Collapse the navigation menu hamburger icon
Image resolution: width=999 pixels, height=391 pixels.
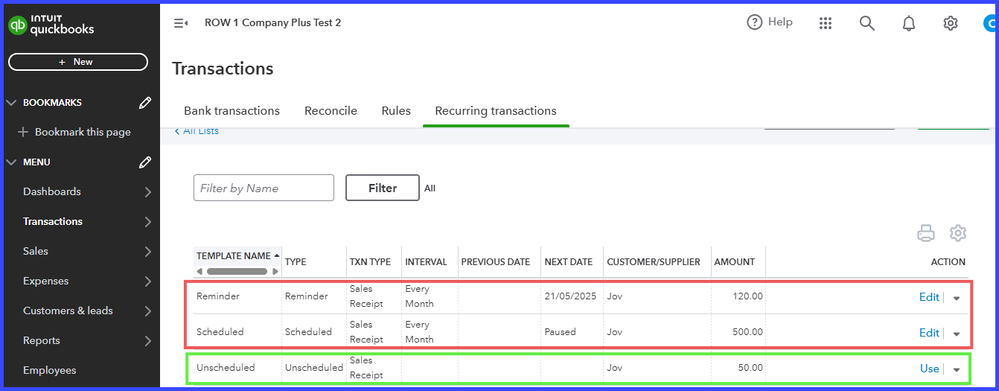tap(181, 23)
